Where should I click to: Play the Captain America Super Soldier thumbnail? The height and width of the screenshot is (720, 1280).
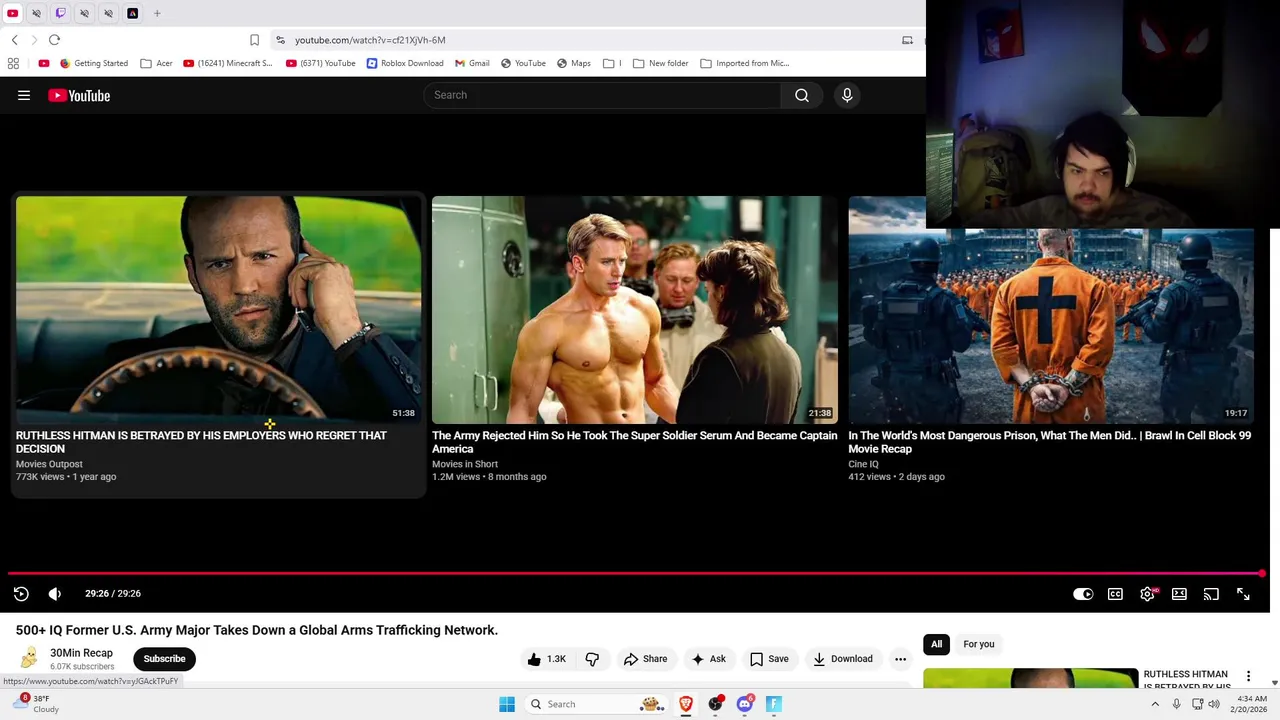pyautogui.click(x=635, y=309)
